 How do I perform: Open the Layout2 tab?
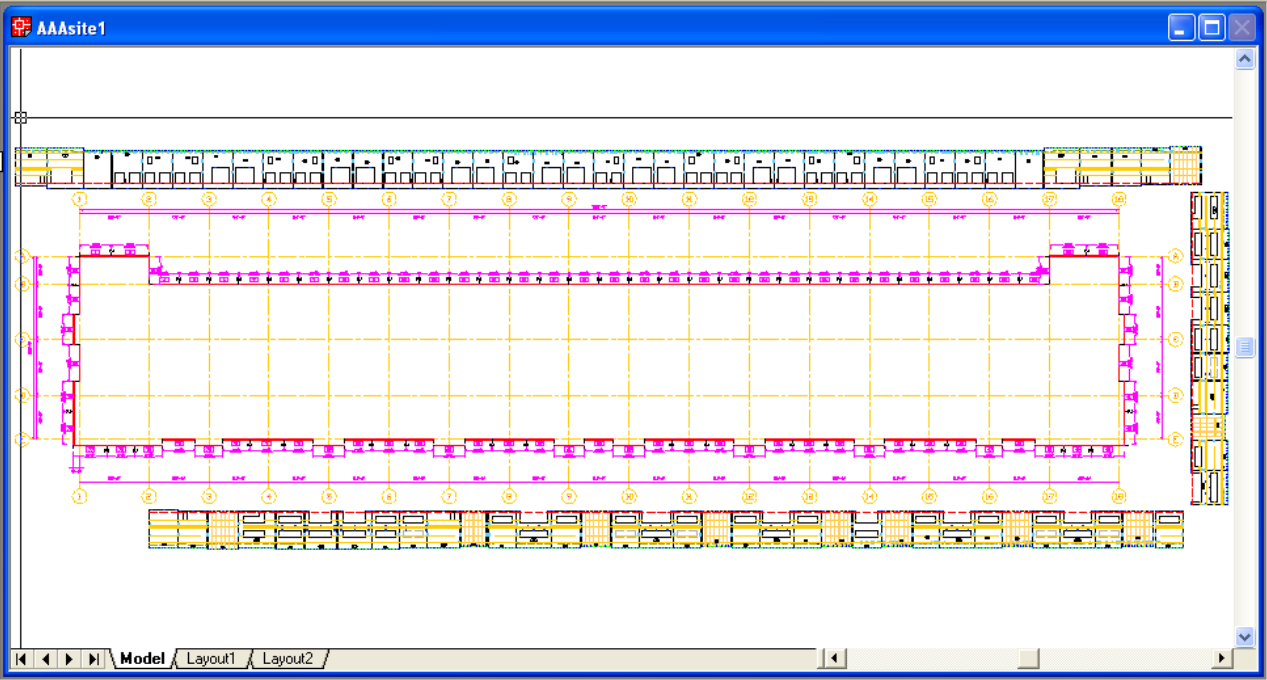287,659
